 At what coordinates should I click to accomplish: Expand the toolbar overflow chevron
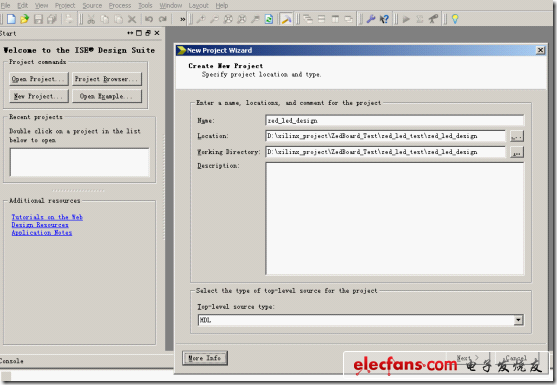click(x=183, y=19)
